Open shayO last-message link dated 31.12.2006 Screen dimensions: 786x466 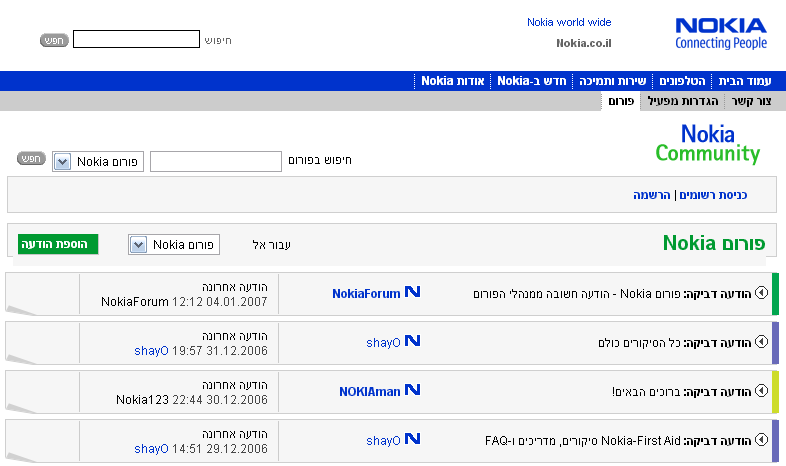click(x=151, y=351)
